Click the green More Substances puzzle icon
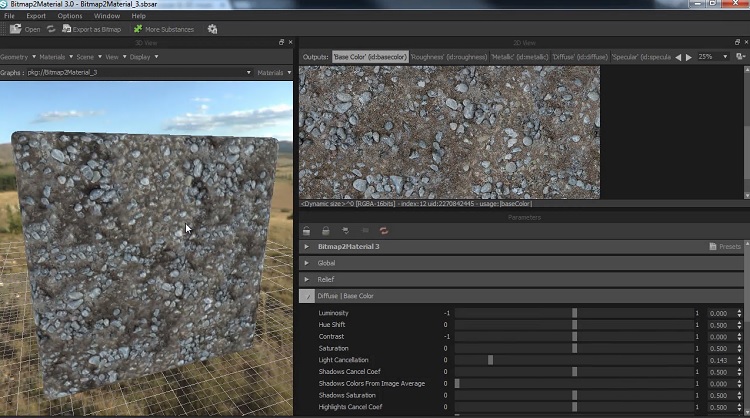 [138, 29]
